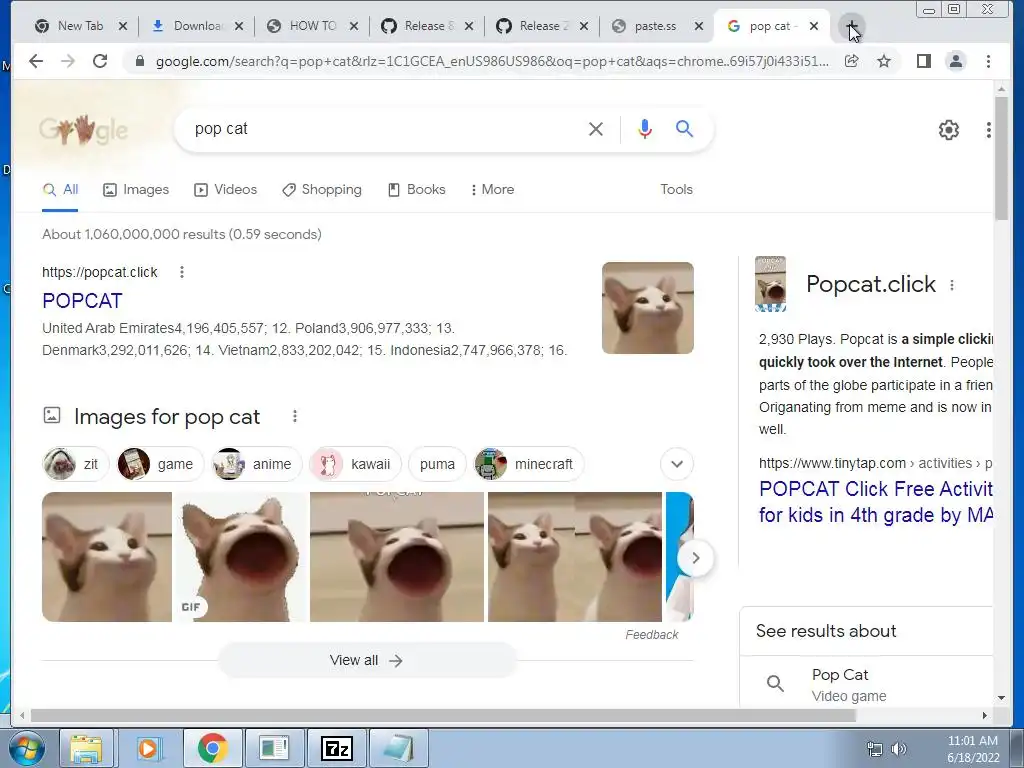
Task: Click the browser forward arrow
Action: 68,61
